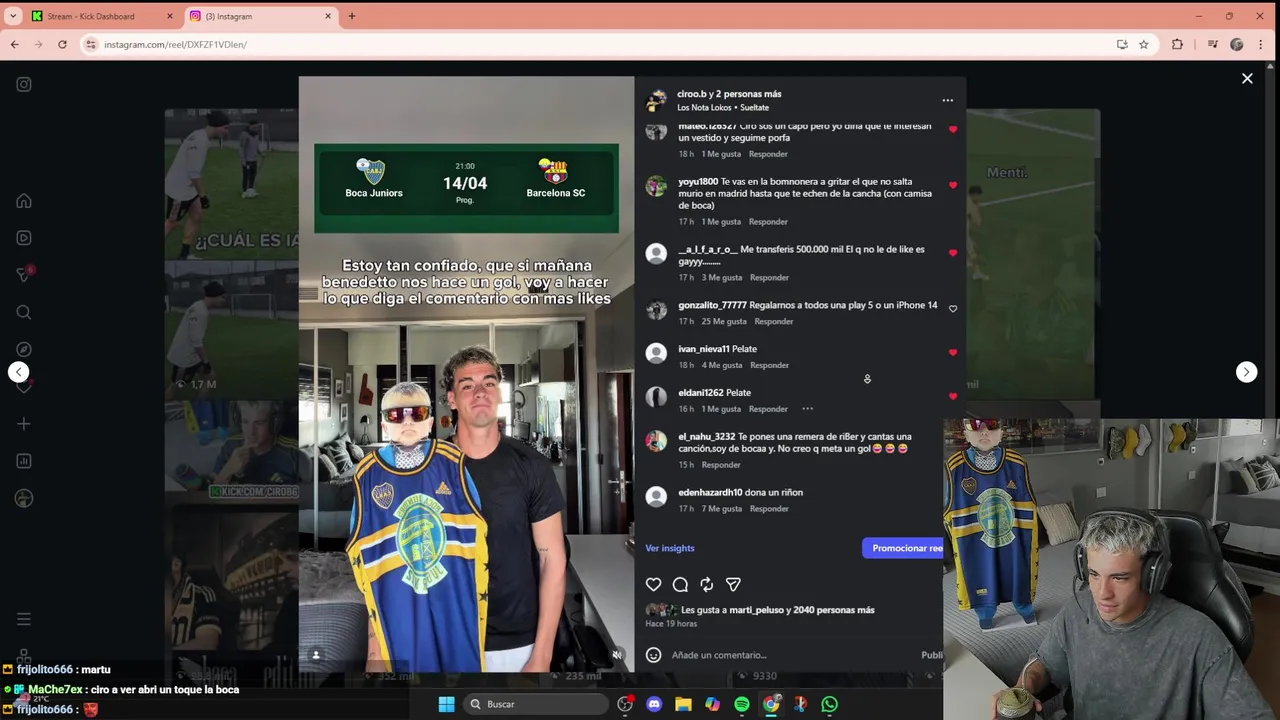Open media controls icon in Chrome toolbar

[1212, 44]
